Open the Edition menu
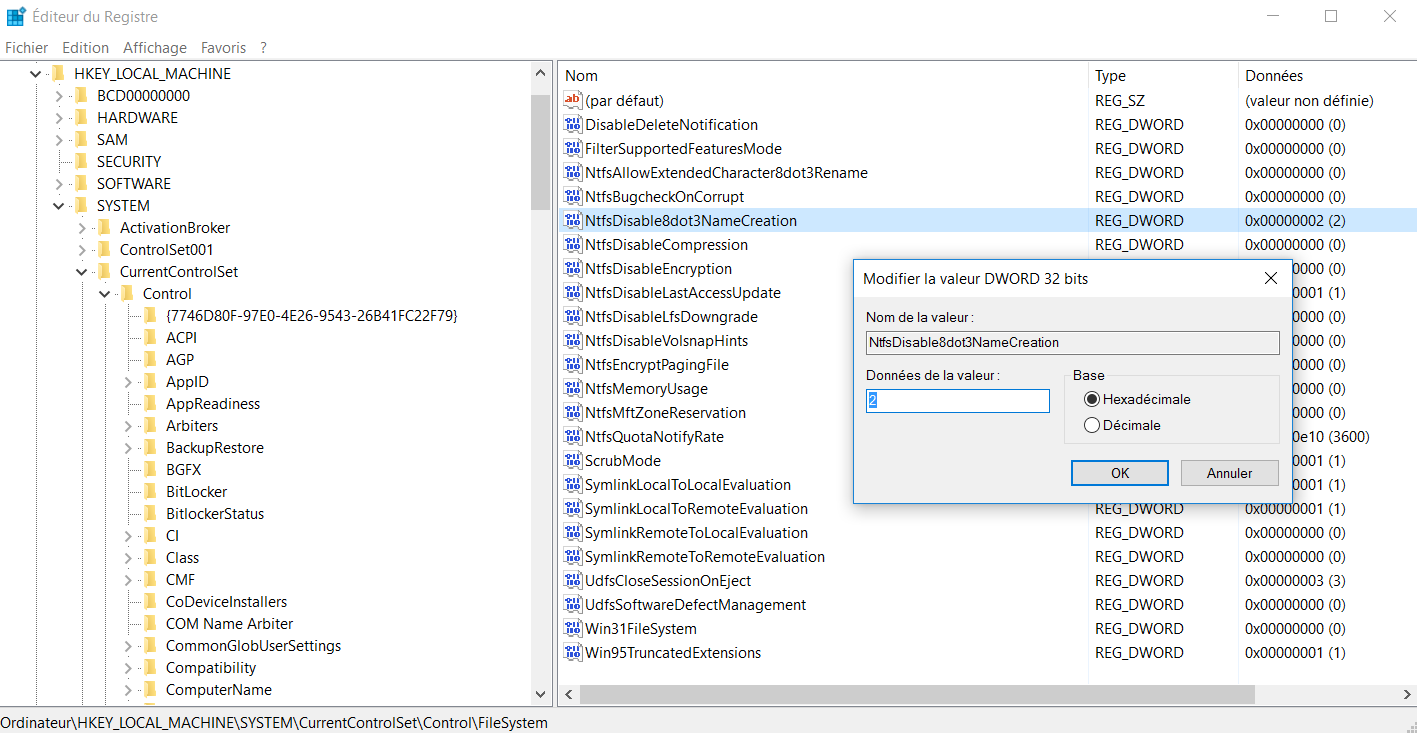Image resolution: width=1417 pixels, height=733 pixels. pos(85,47)
